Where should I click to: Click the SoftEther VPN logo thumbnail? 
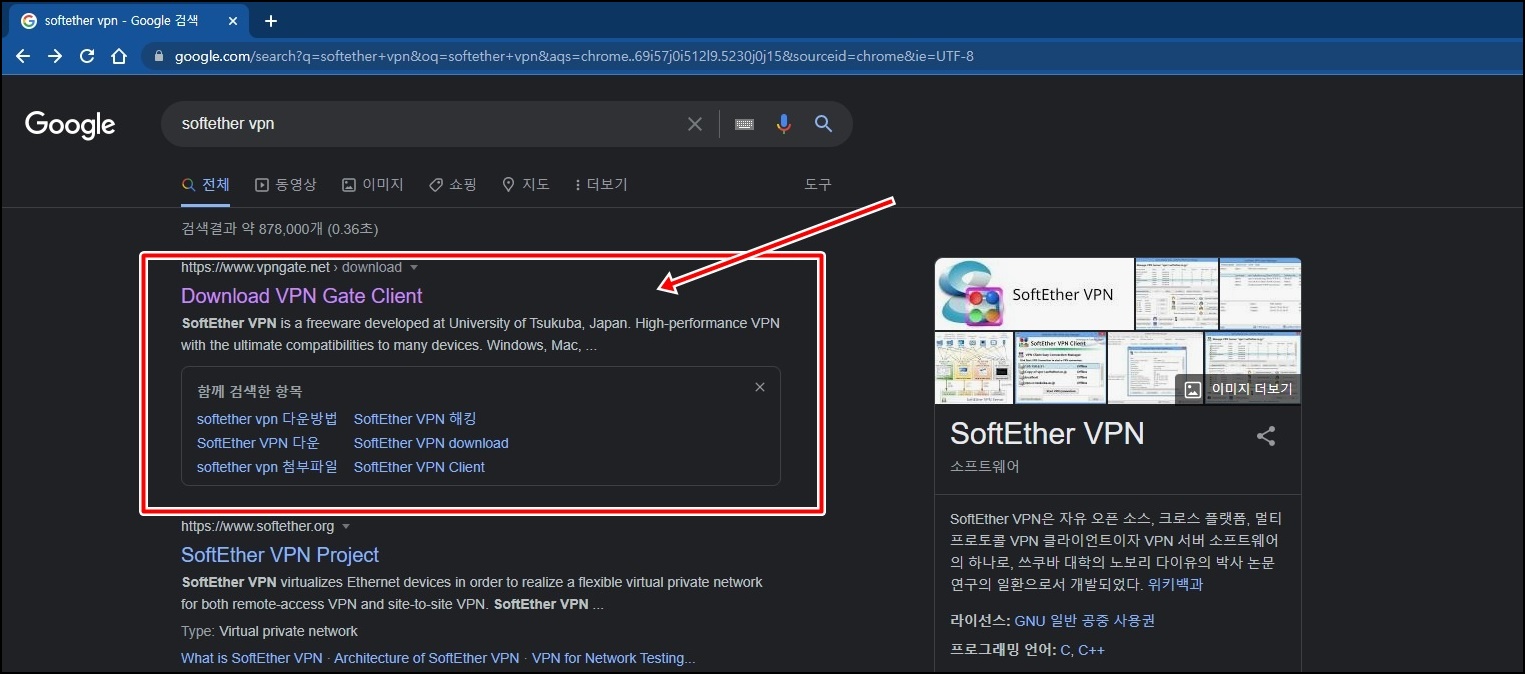pyautogui.click(x=1034, y=294)
